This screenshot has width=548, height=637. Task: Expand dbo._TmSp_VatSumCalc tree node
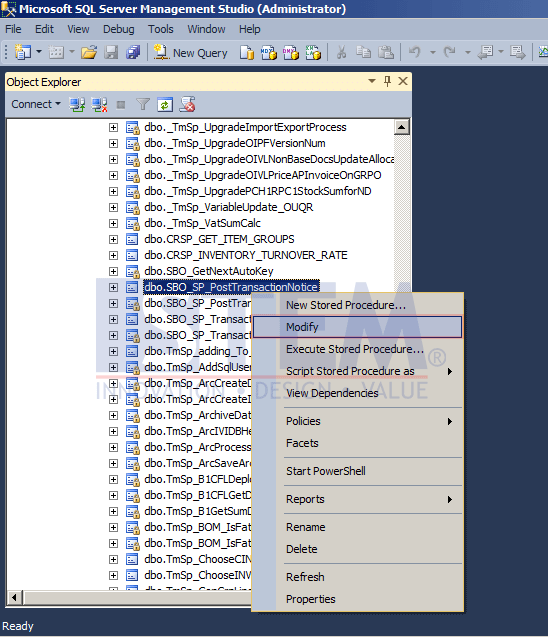(113, 223)
